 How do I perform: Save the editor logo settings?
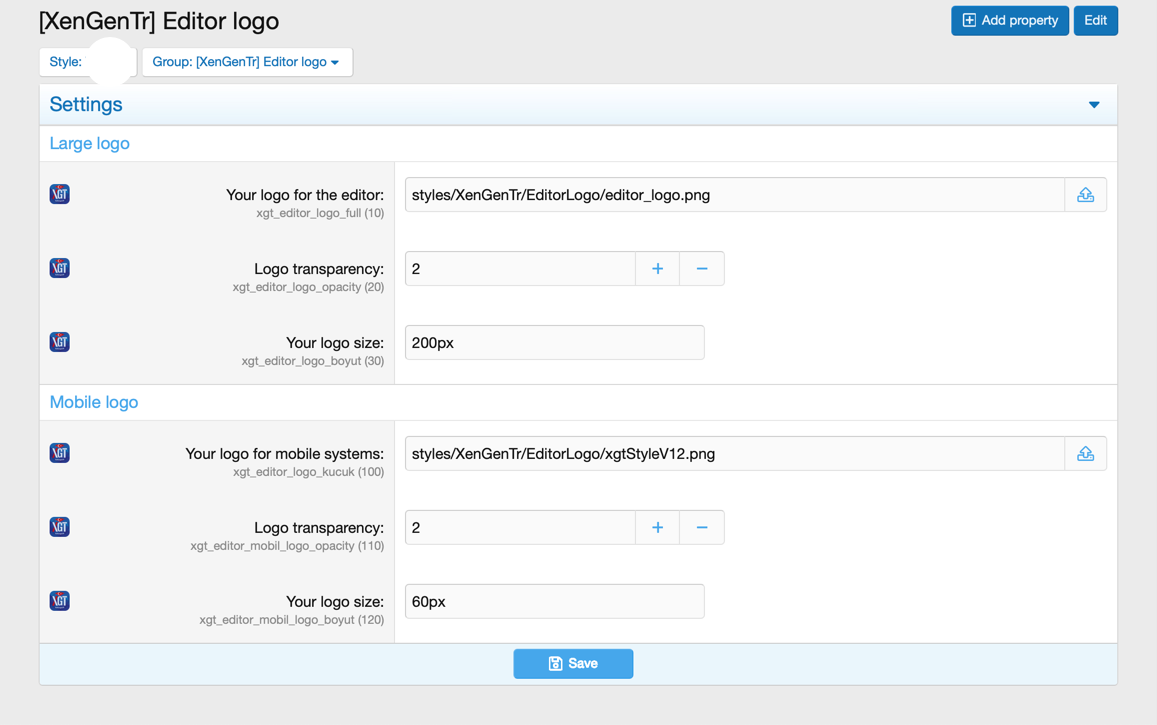pos(573,664)
